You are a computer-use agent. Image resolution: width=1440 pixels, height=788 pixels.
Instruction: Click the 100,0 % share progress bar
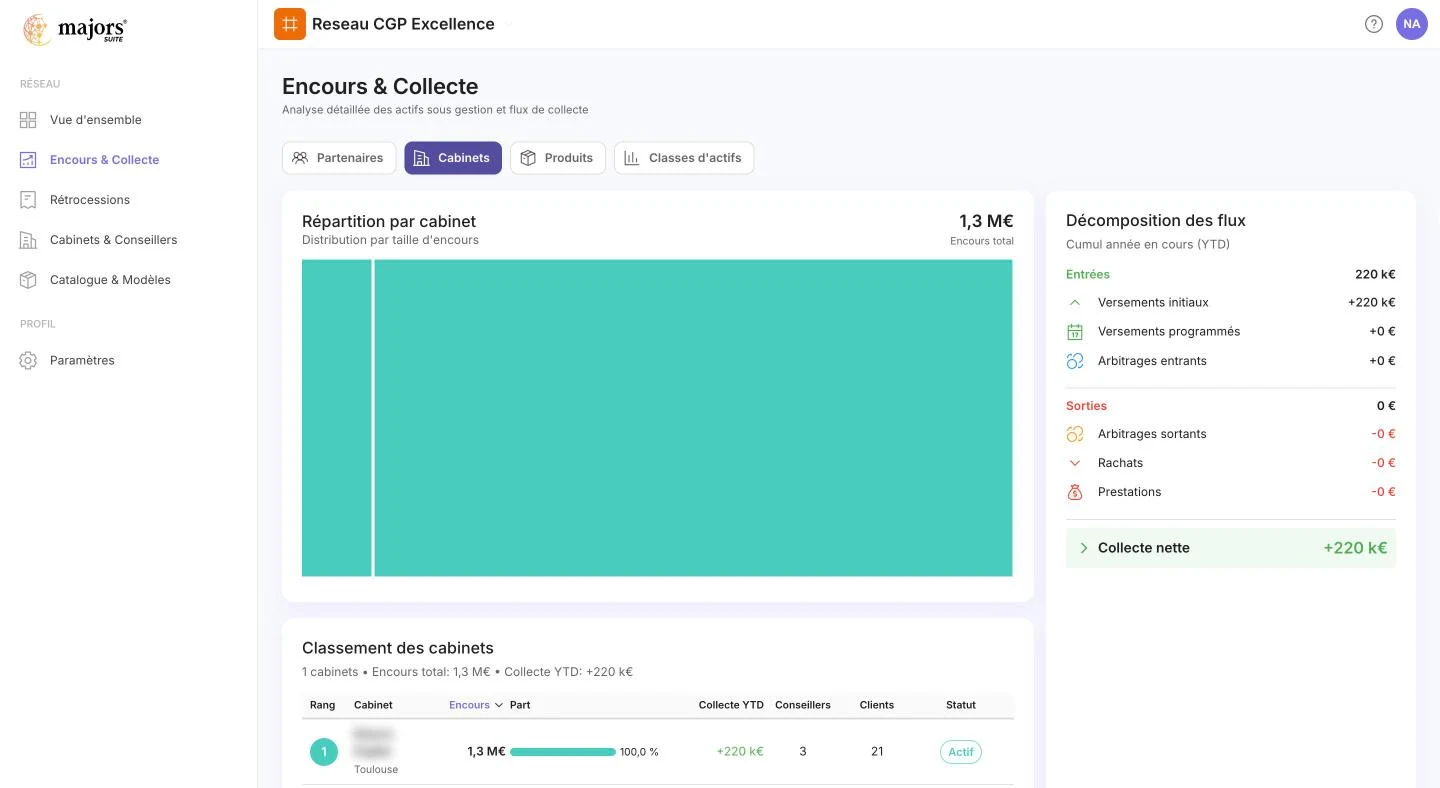click(x=563, y=752)
